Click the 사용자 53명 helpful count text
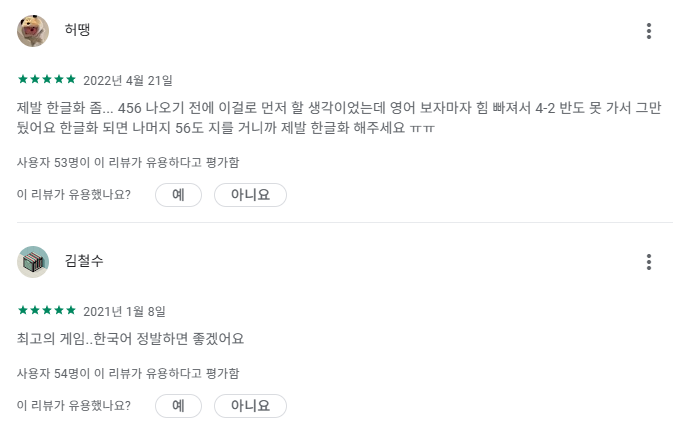Image resolution: width=693 pixels, height=427 pixels. pyautogui.click(x=128, y=162)
